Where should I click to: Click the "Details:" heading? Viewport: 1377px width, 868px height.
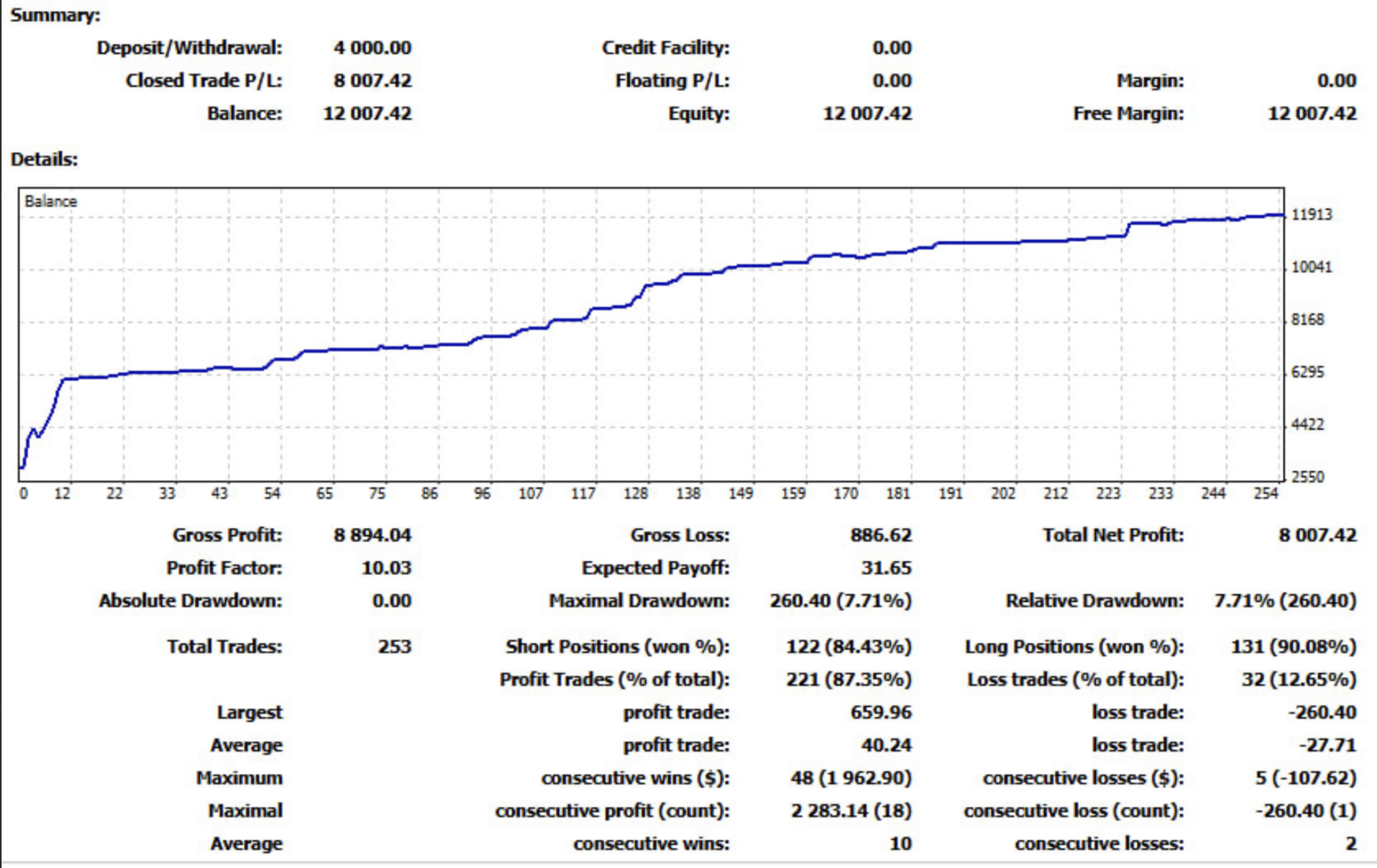pos(44,159)
